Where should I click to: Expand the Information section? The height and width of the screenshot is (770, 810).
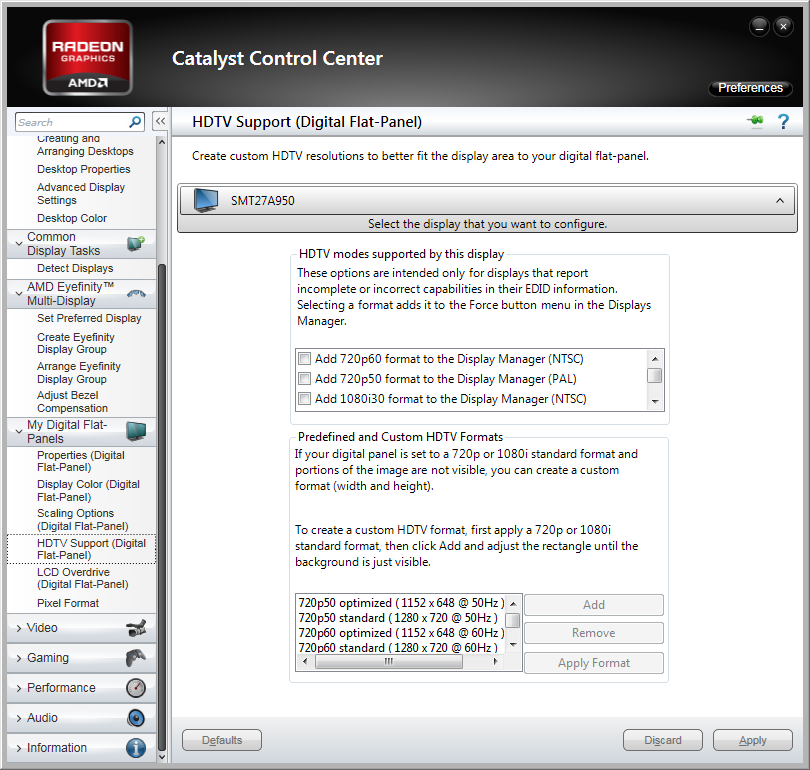pos(19,748)
